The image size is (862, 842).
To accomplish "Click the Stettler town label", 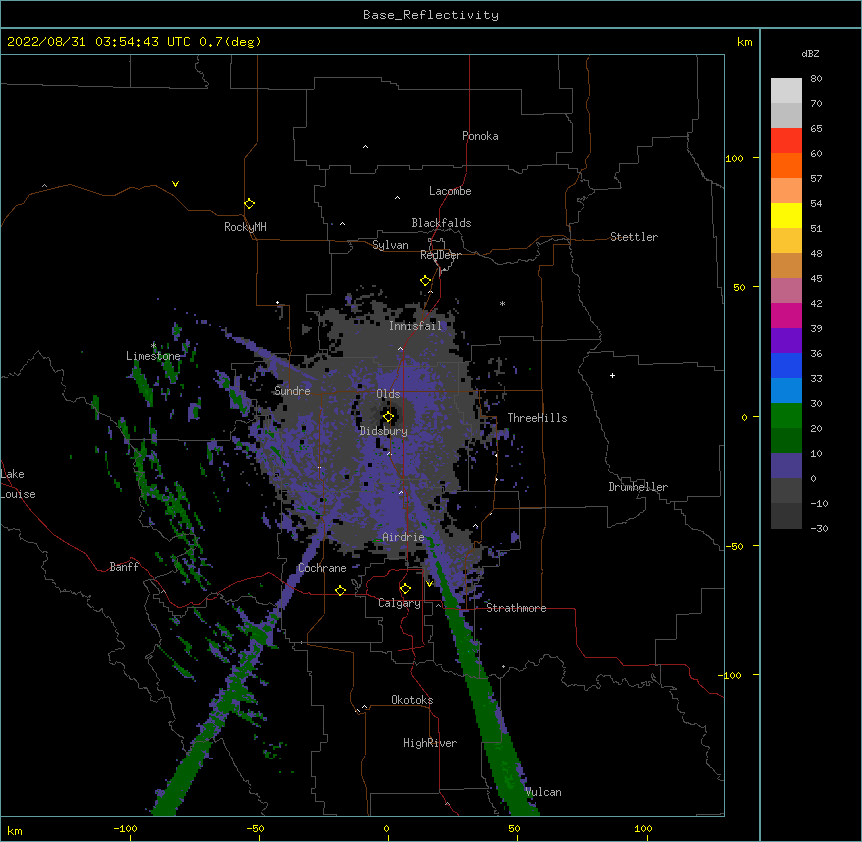I will (634, 237).
